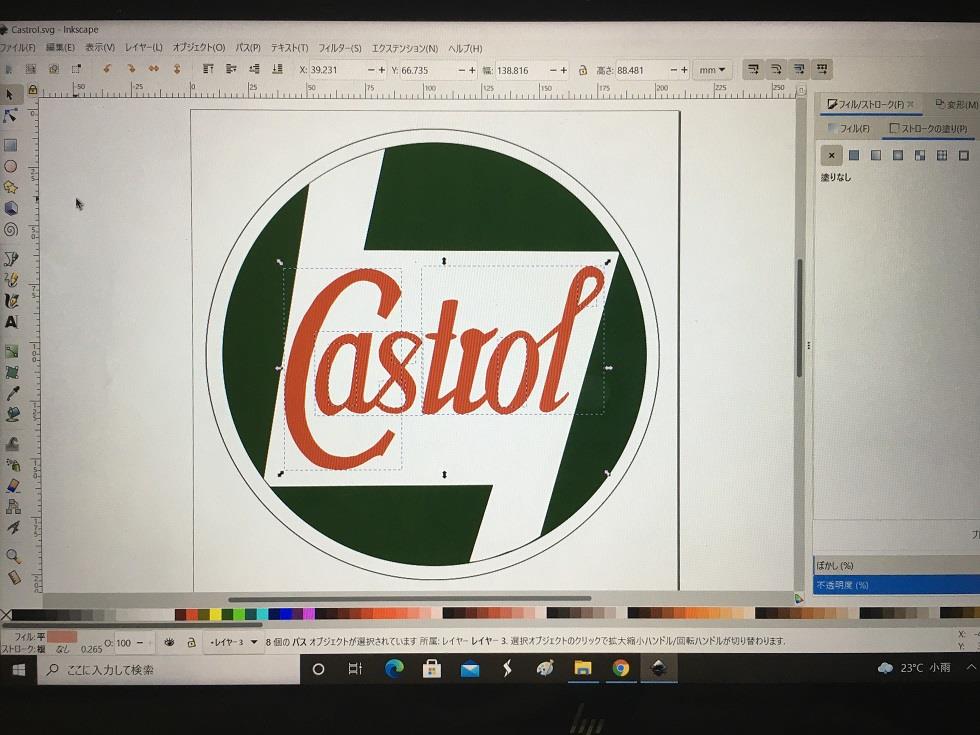Select the Calligraphy tool

pos(11,301)
